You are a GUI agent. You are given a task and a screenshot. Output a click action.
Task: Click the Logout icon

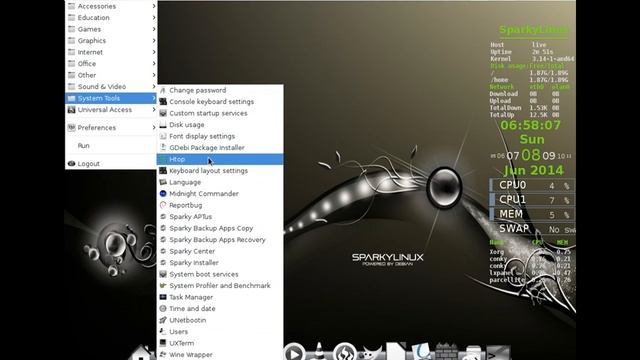(71, 163)
